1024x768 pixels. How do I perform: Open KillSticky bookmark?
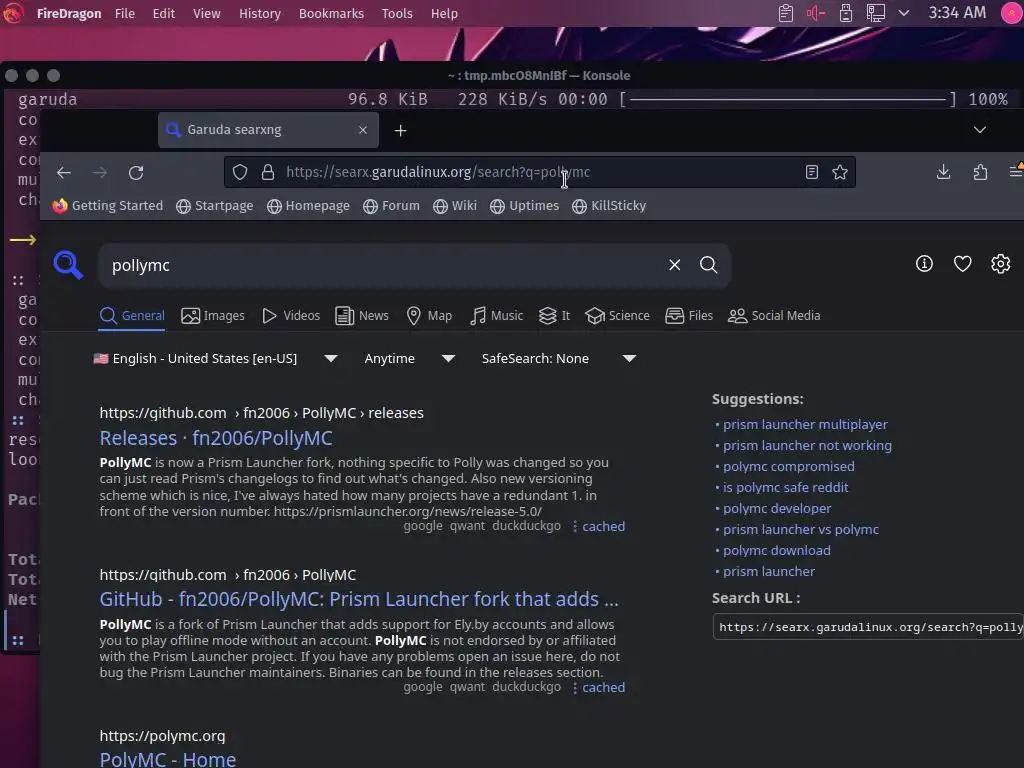tap(609, 206)
